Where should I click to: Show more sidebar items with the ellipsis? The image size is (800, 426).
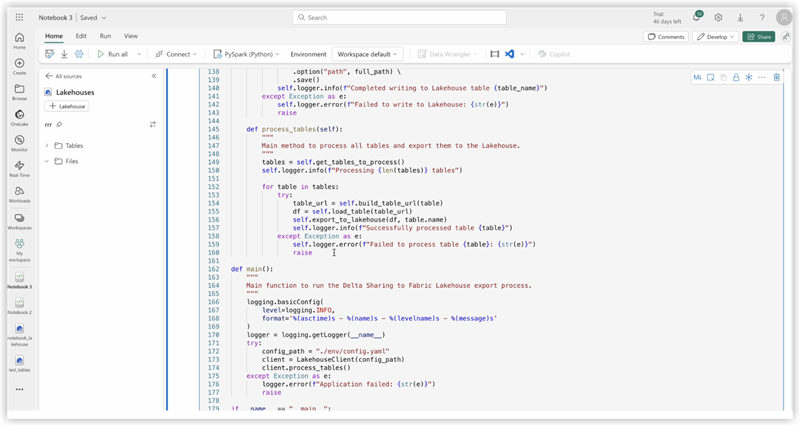click(x=19, y=389)
